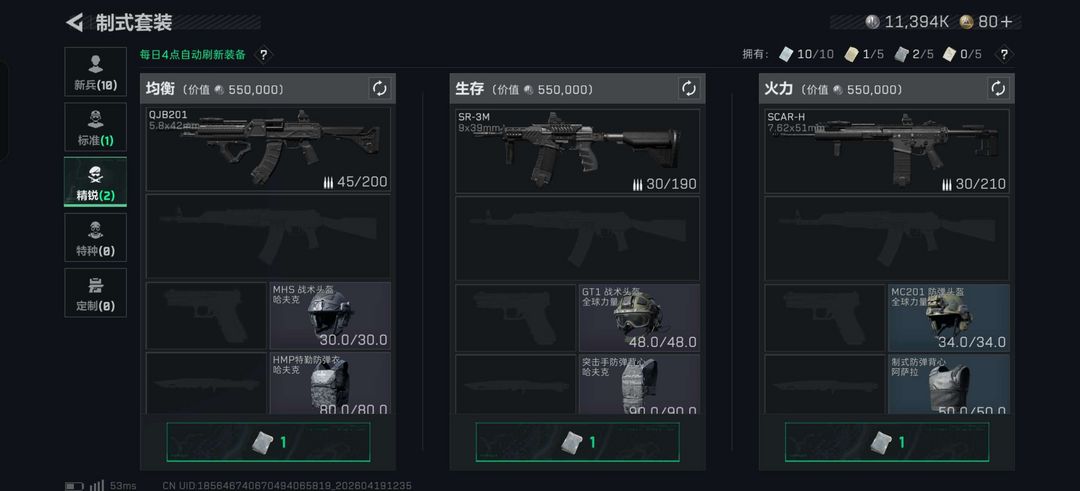The height and width of the screenshot is (491, 1080).
Task: Select the 标准(1) tier tab
Action: [96, 127]
